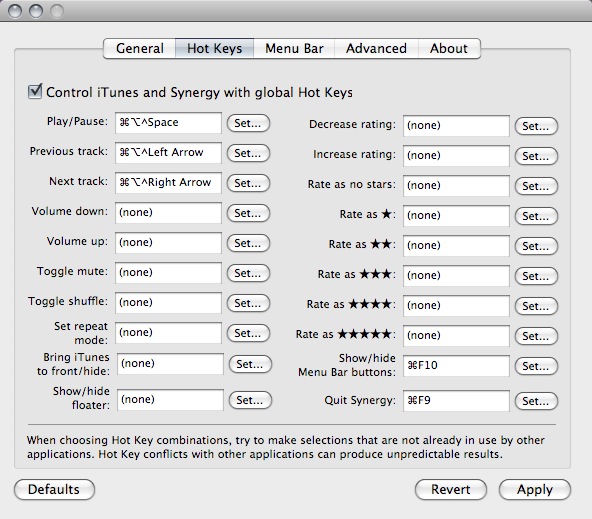The height and width of the screenshot is (519, 592).
Task: Restore settings with the Defaults button
Action: click(54, 490)
